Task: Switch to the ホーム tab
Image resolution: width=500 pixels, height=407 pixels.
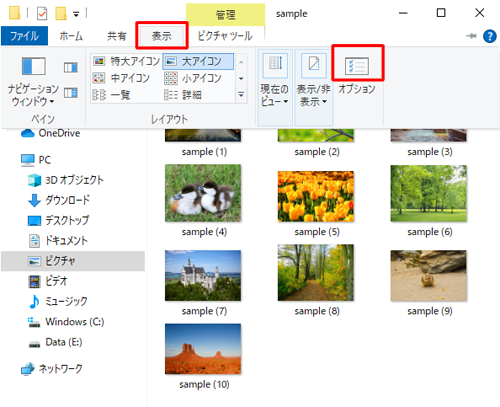Action: (71, 36)
